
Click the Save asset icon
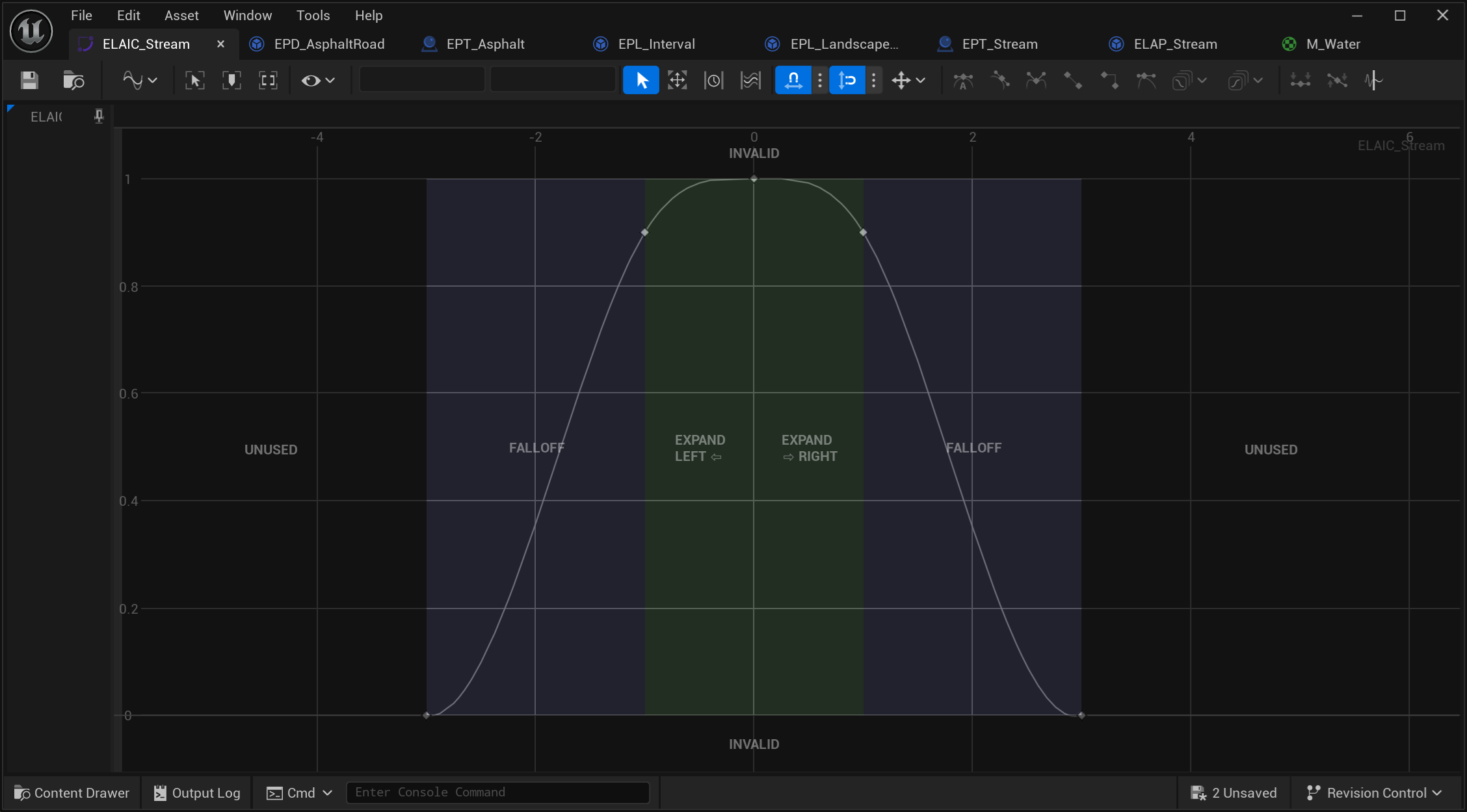tap(29, 81)
